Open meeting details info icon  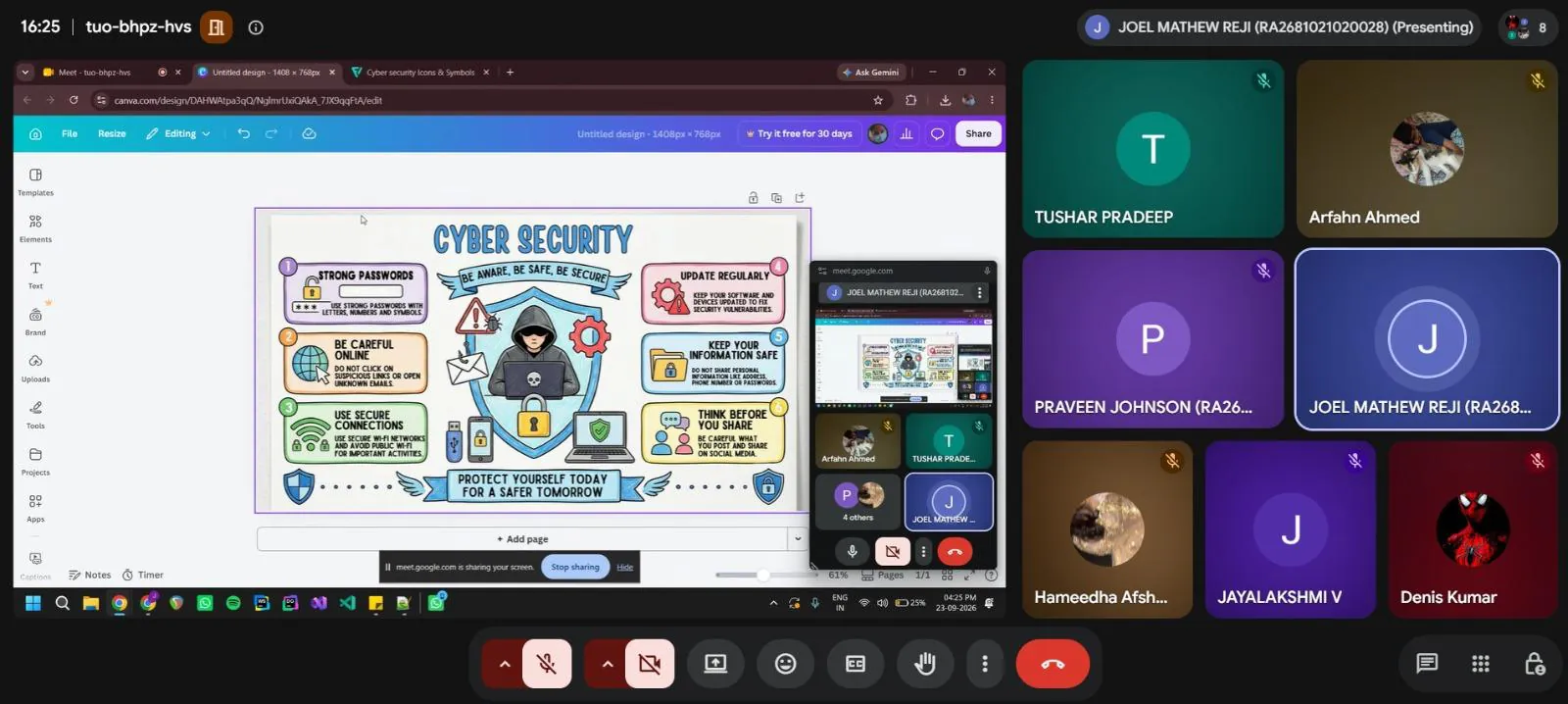[x=256, y=27]
